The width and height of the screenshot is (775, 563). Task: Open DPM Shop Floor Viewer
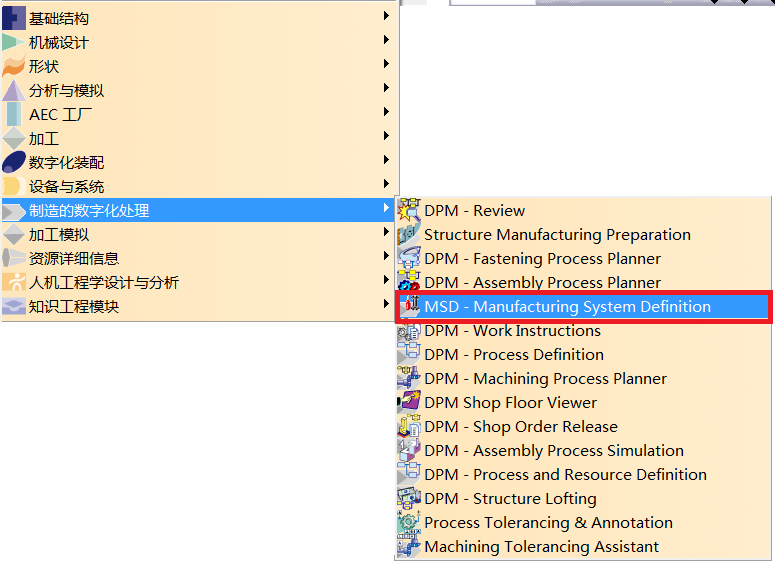(x=584, y=402)
